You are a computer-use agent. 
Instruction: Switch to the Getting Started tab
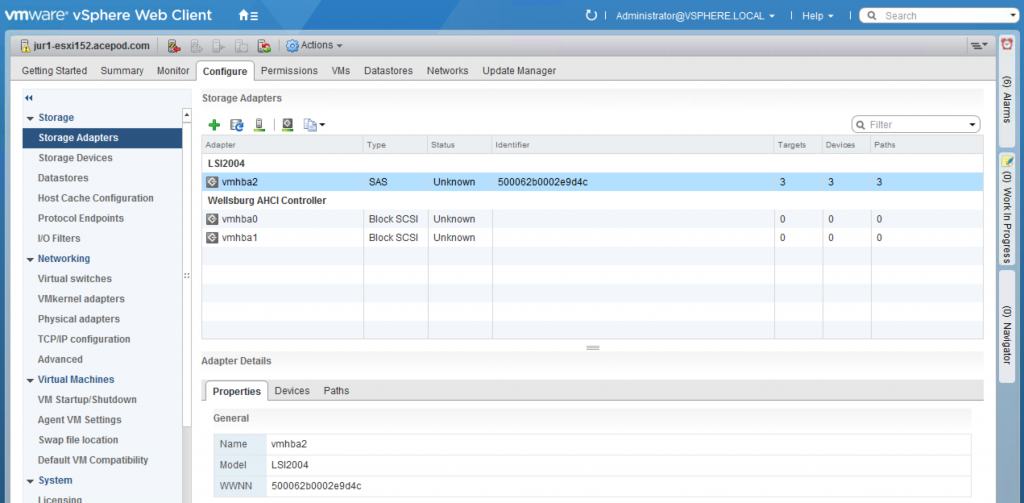[x=54, y=71]
